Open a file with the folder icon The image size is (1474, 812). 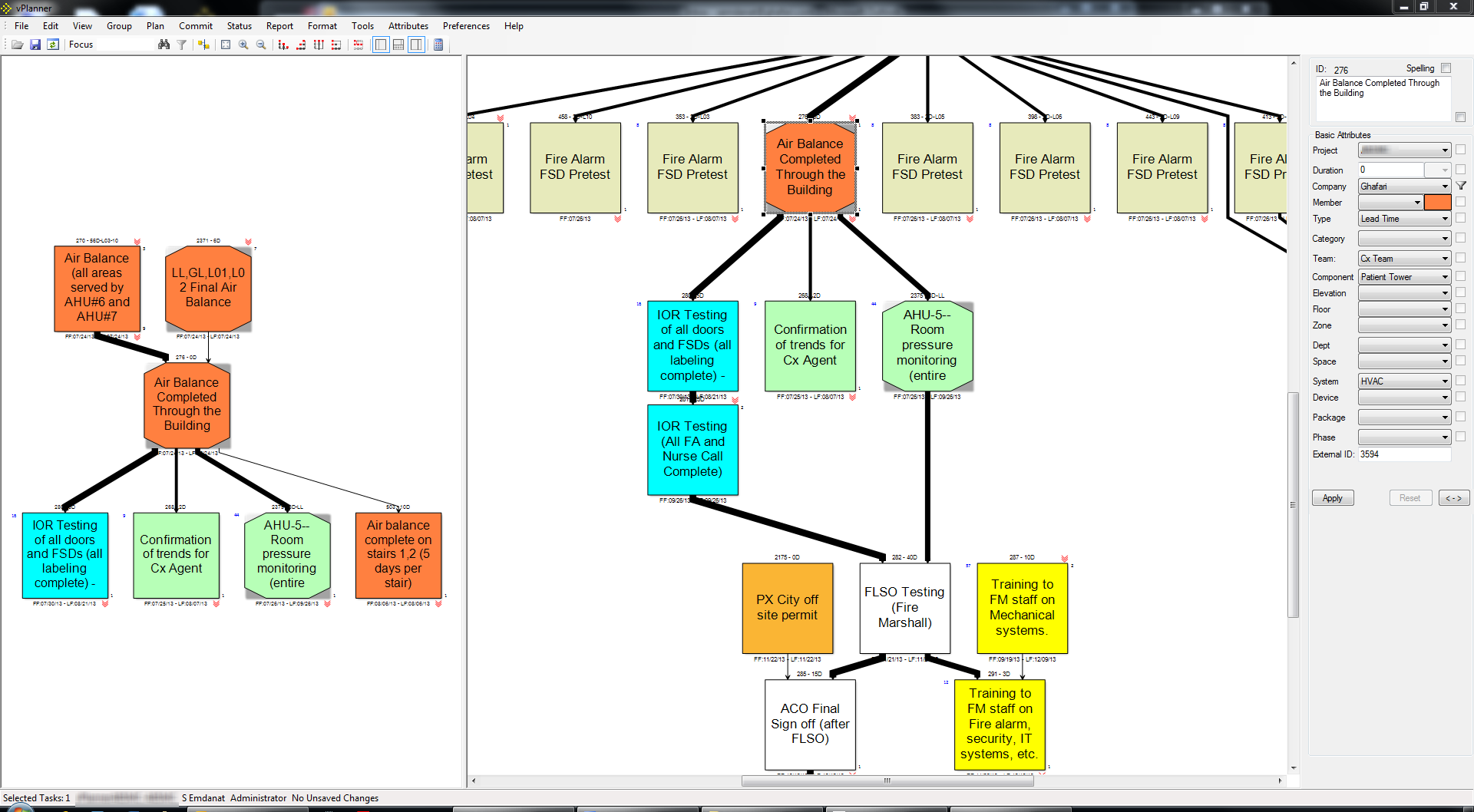17,45
